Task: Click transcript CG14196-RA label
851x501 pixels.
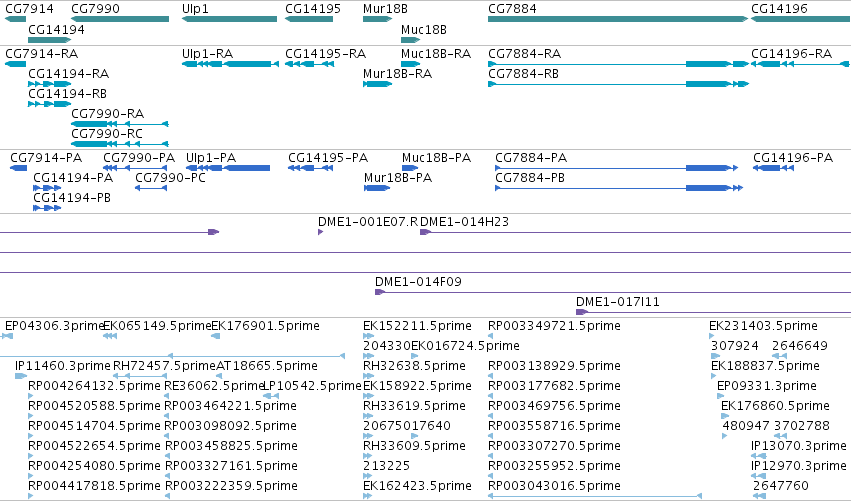Action: coord(792,54)
